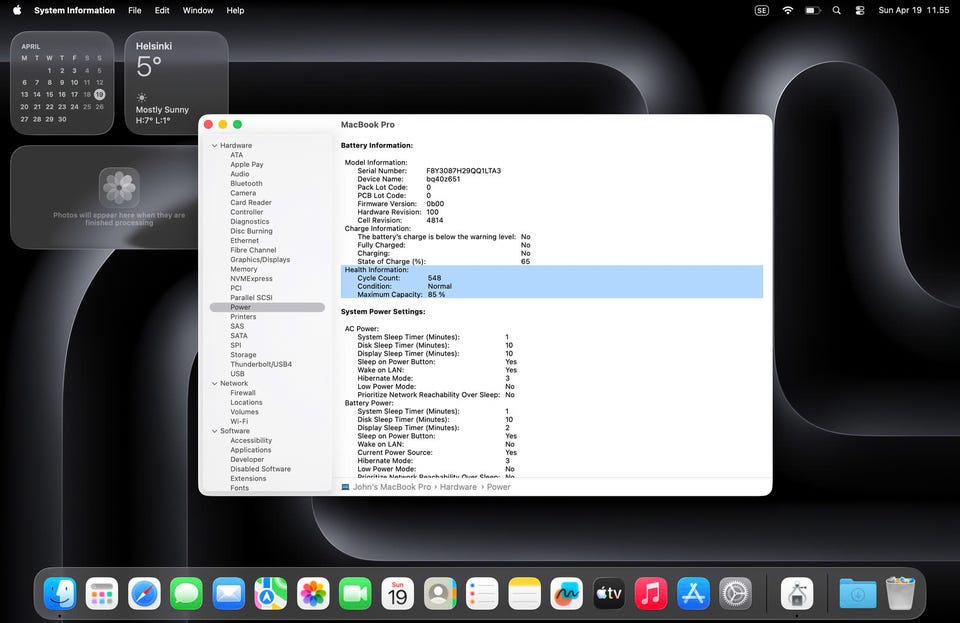Click the Cycle Count value 548
960x623 pixels.
434,278
